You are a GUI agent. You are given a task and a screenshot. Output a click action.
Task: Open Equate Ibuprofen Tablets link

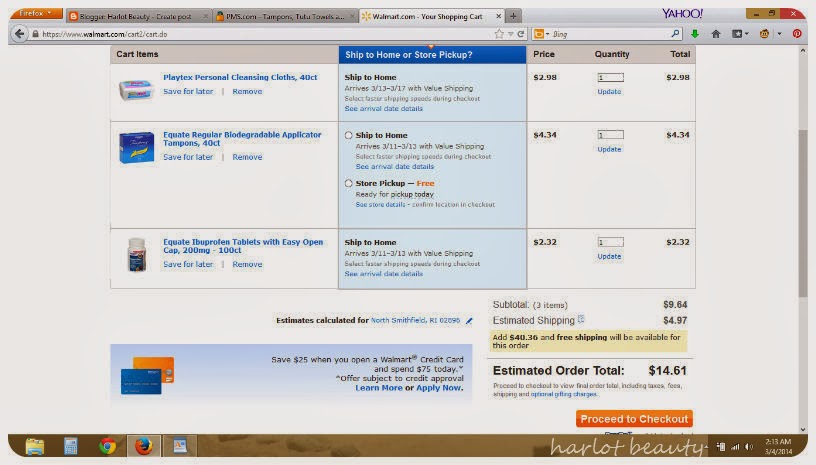[243, 246]
